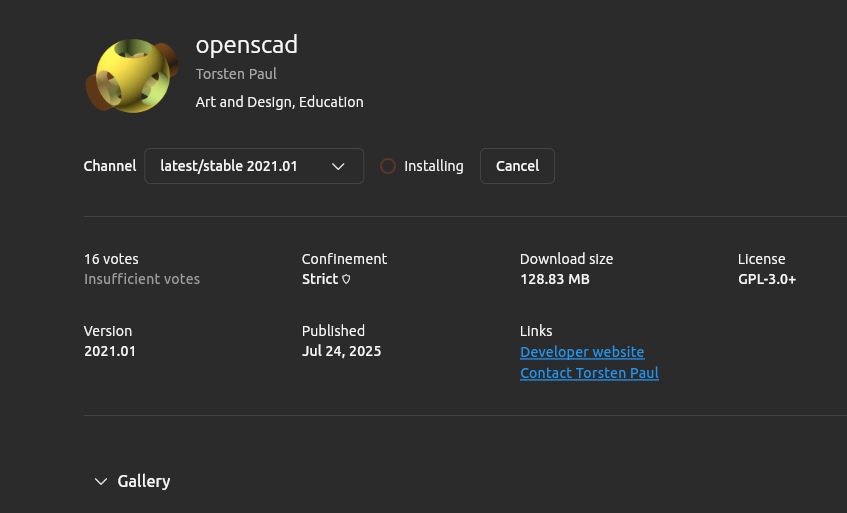
Task: Select the Art and Design, Education categories text
Action: [x=279, y=102]
